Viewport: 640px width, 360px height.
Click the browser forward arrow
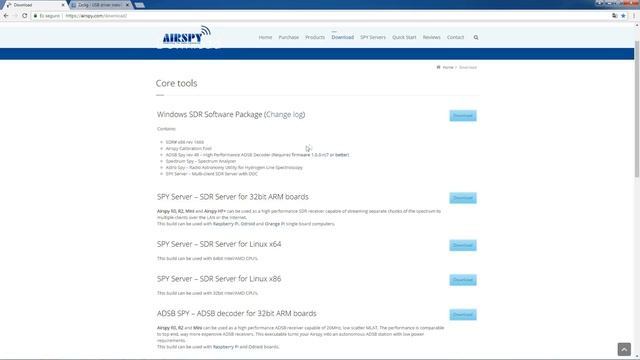[15, 16]
